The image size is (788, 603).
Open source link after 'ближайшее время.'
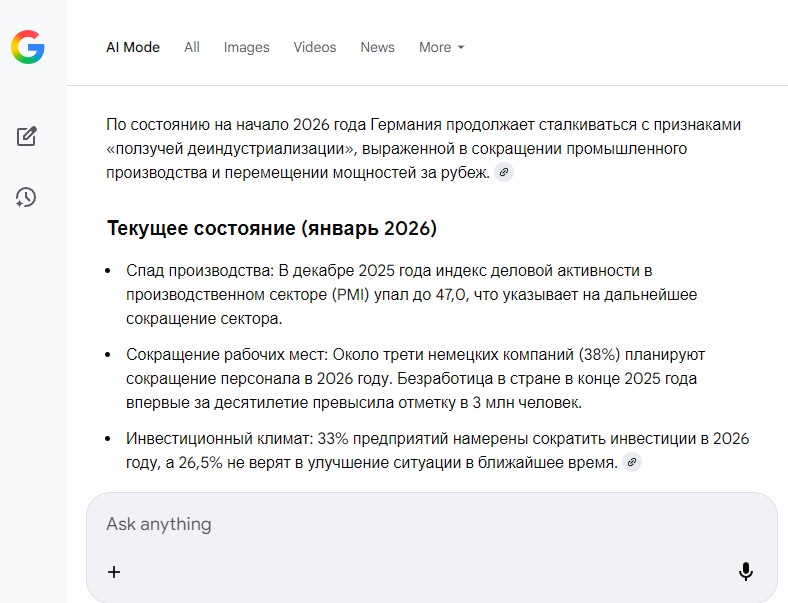click(x=632, y=462)
